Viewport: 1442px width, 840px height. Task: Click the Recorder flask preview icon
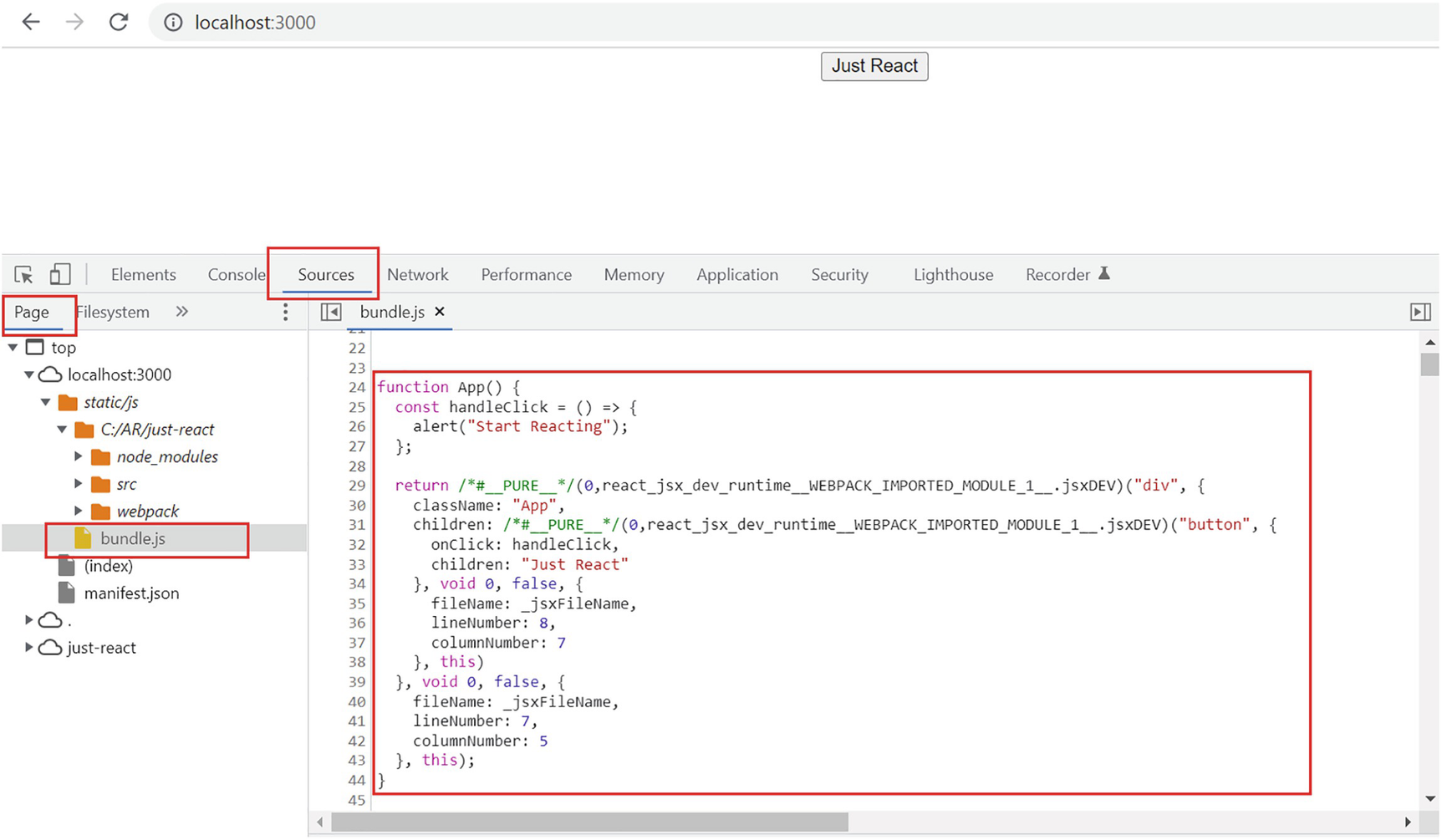1103,274
